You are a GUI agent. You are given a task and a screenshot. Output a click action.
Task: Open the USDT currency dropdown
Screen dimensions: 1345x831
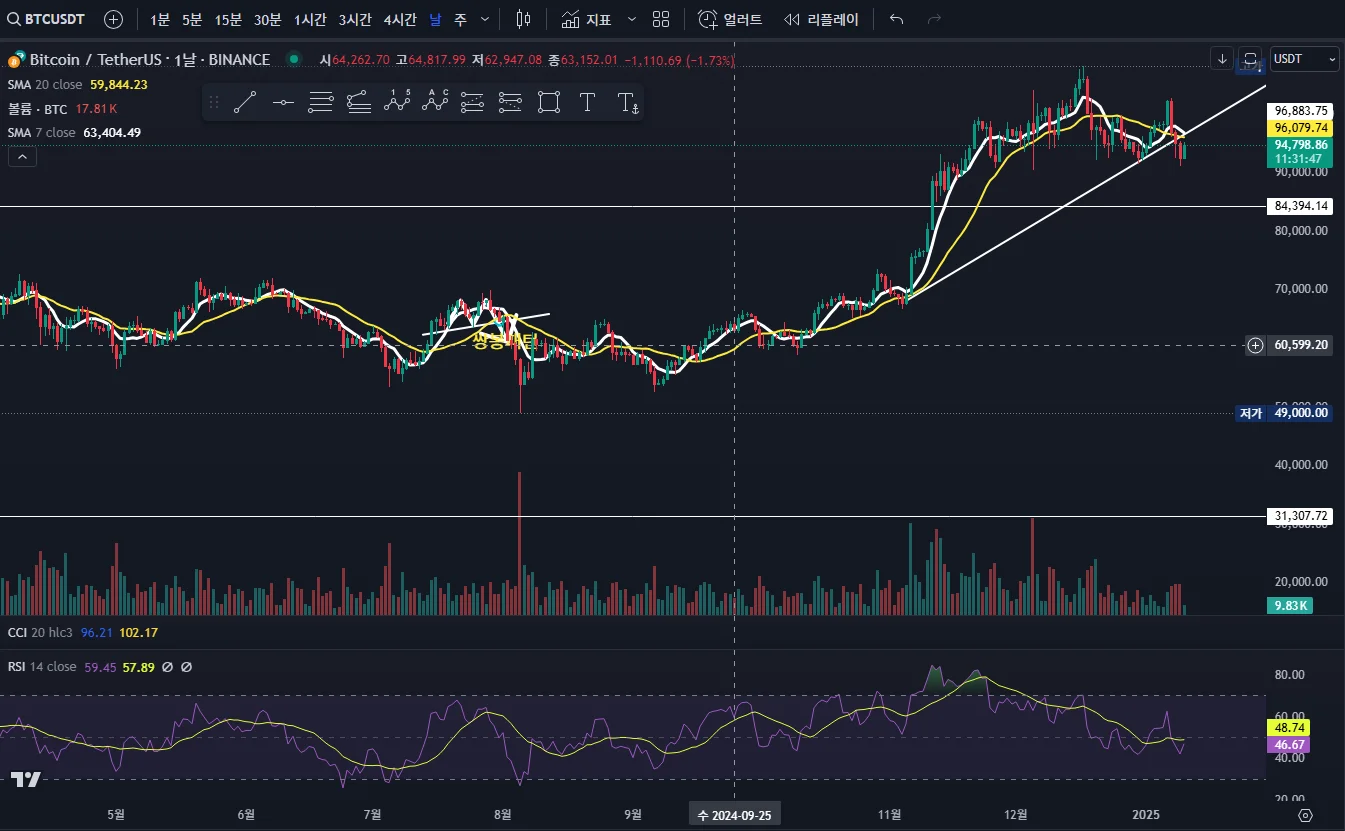1304,59
